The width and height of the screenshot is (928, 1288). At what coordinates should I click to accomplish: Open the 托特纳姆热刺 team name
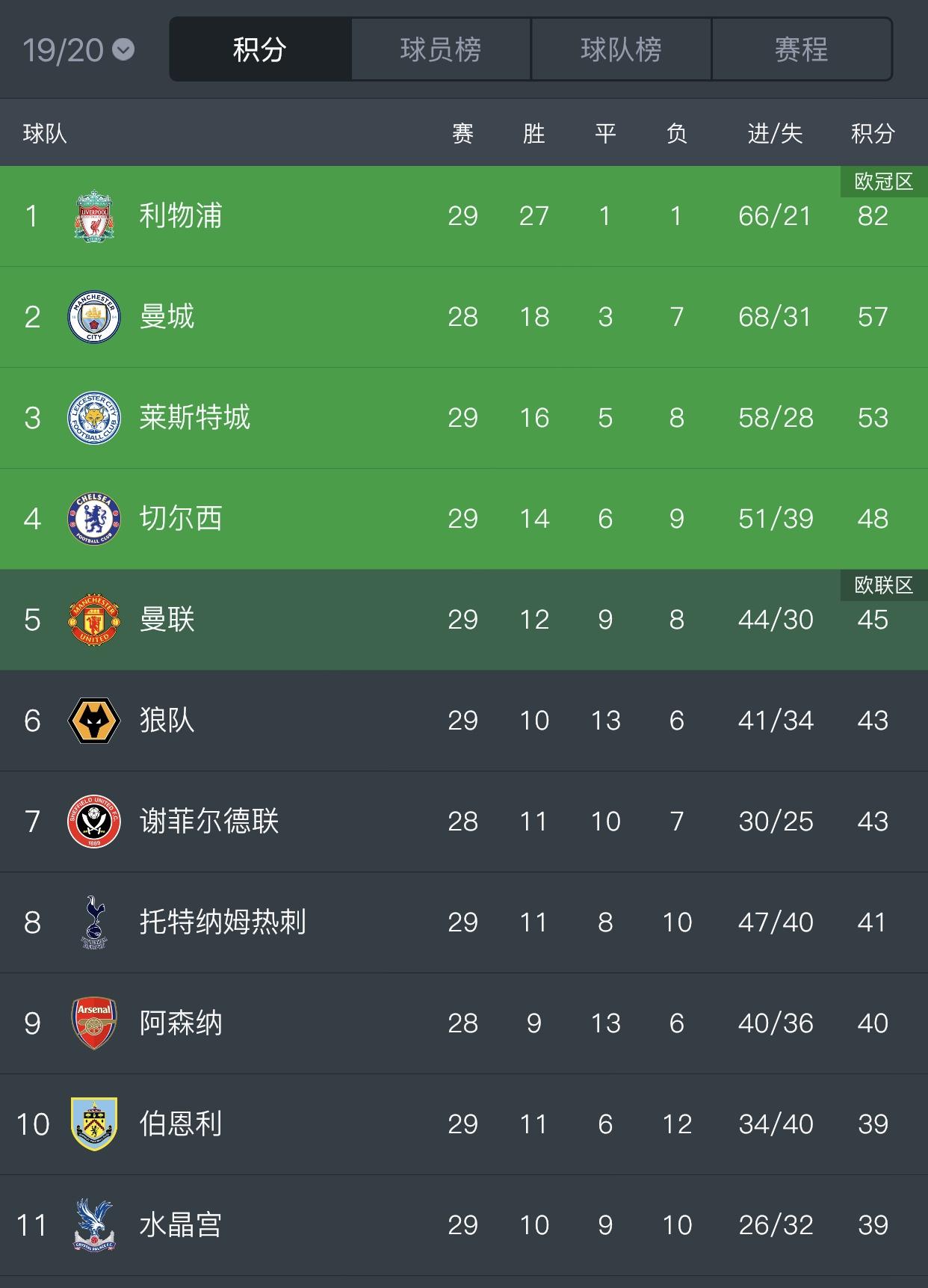tap(223, 922)
